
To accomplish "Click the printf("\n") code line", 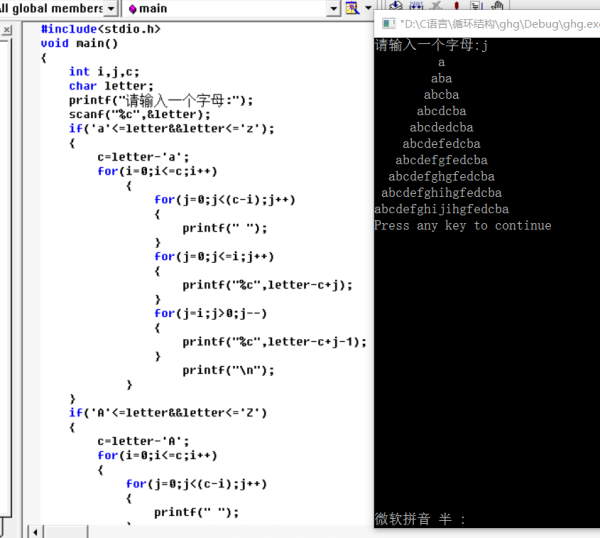I will (x=228, y=370).
